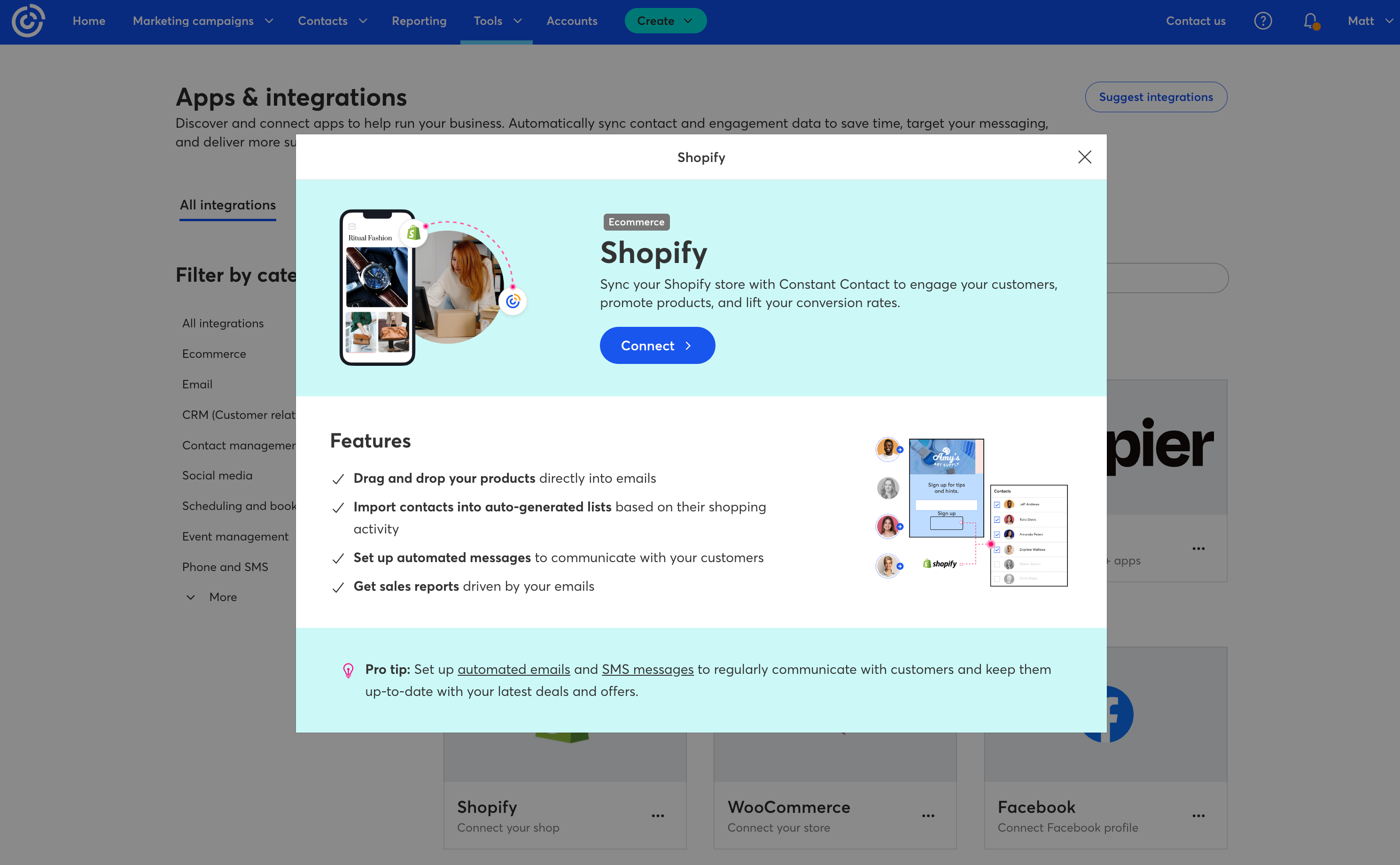Click 'Connect Facebook profile' text
This screenshot has height=865, width=1400.
[1067, 828]
